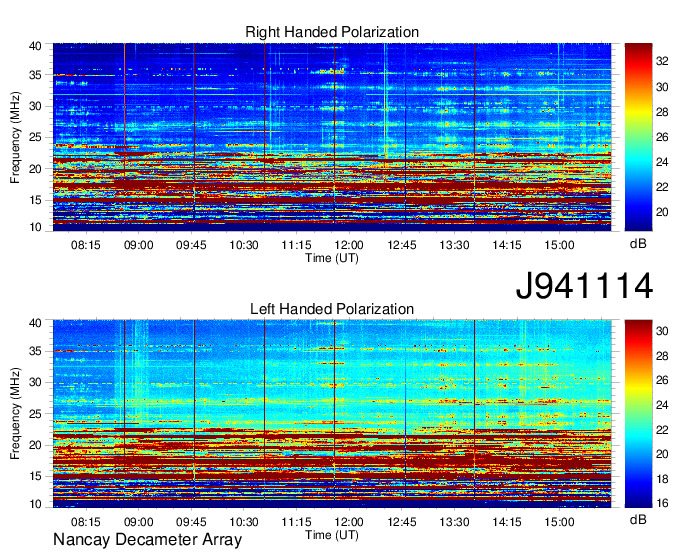This screenshot has width=680, height=552.
Task: Click '10:30' time tick on Left Handed plot
Action: tap(244, 522)
